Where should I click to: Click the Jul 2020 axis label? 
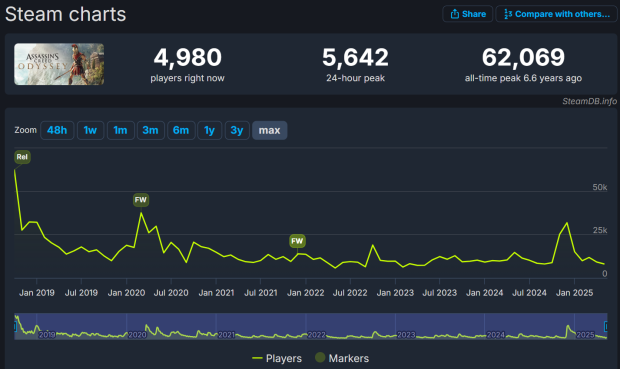[x=171, y=293]
